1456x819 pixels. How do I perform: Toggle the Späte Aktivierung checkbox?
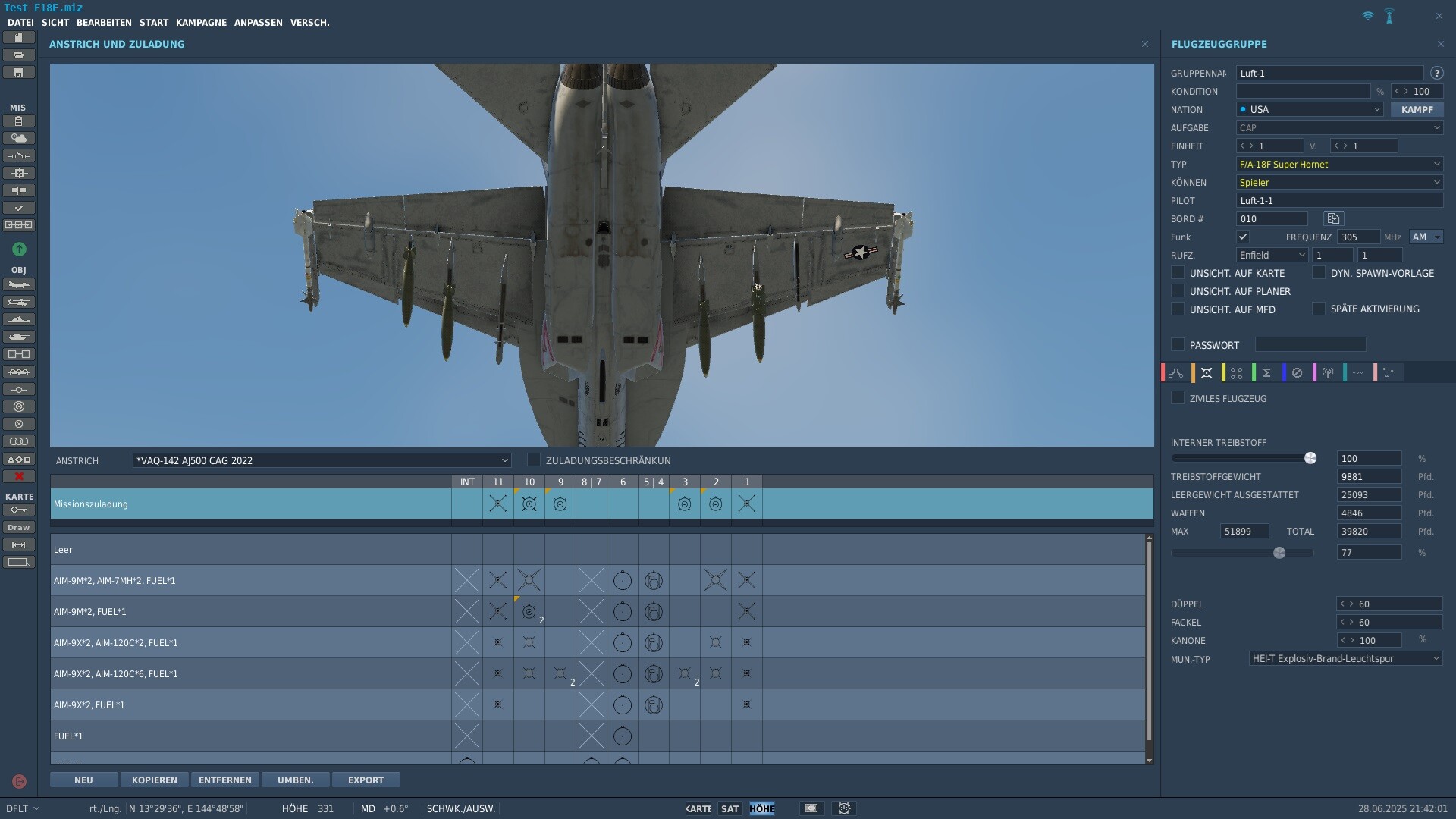[1319, 309]
